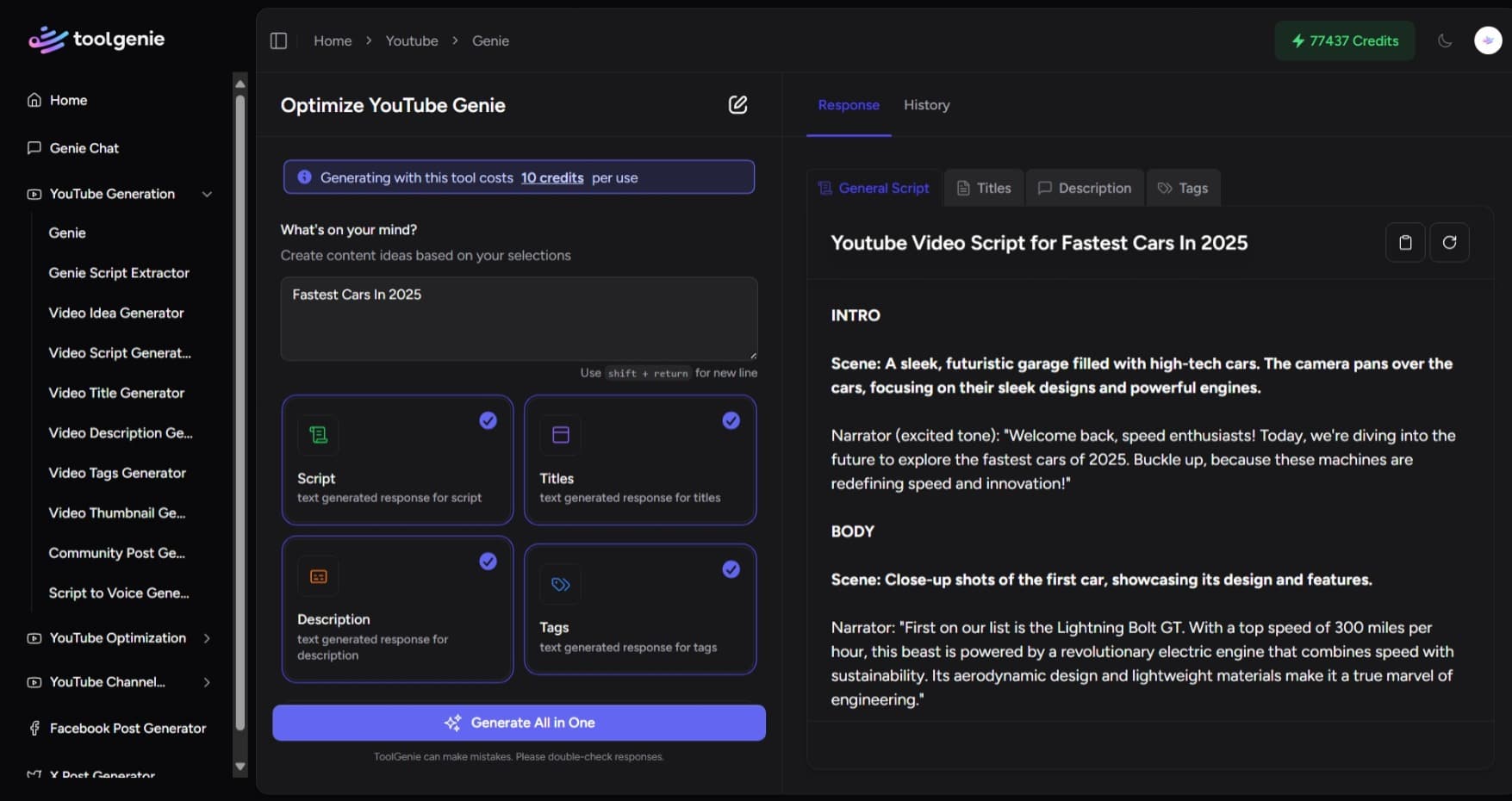Open Genie under YouTube Generation
This screenshot has height=801, width=1512.
point(67,233)
